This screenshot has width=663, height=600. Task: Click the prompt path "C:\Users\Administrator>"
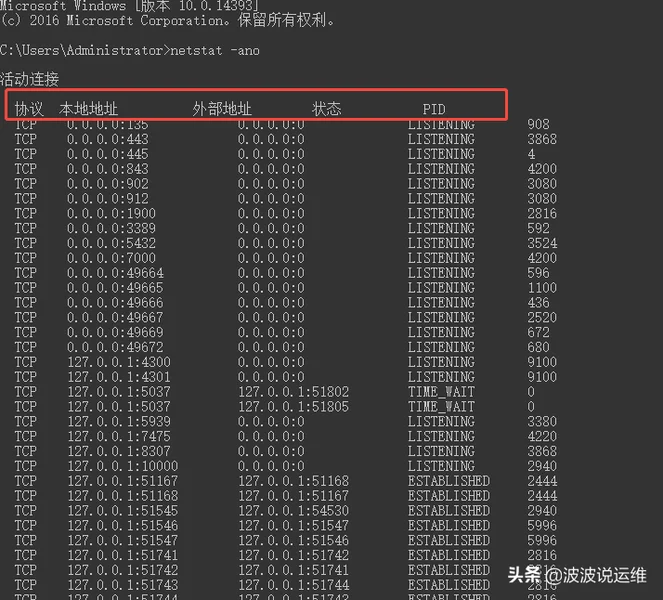85,50
